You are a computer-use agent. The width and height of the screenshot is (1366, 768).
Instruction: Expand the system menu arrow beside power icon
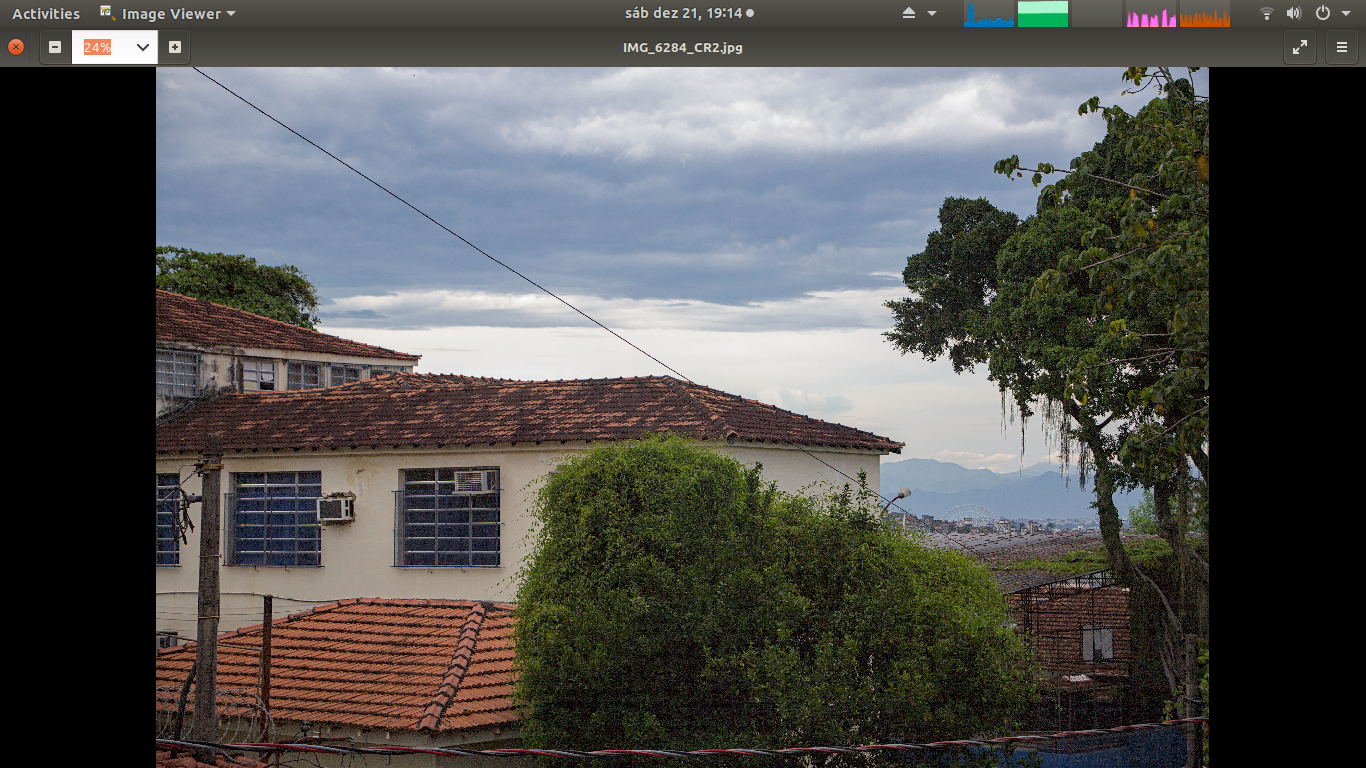pyautogui.click(x=1345, y=14)
